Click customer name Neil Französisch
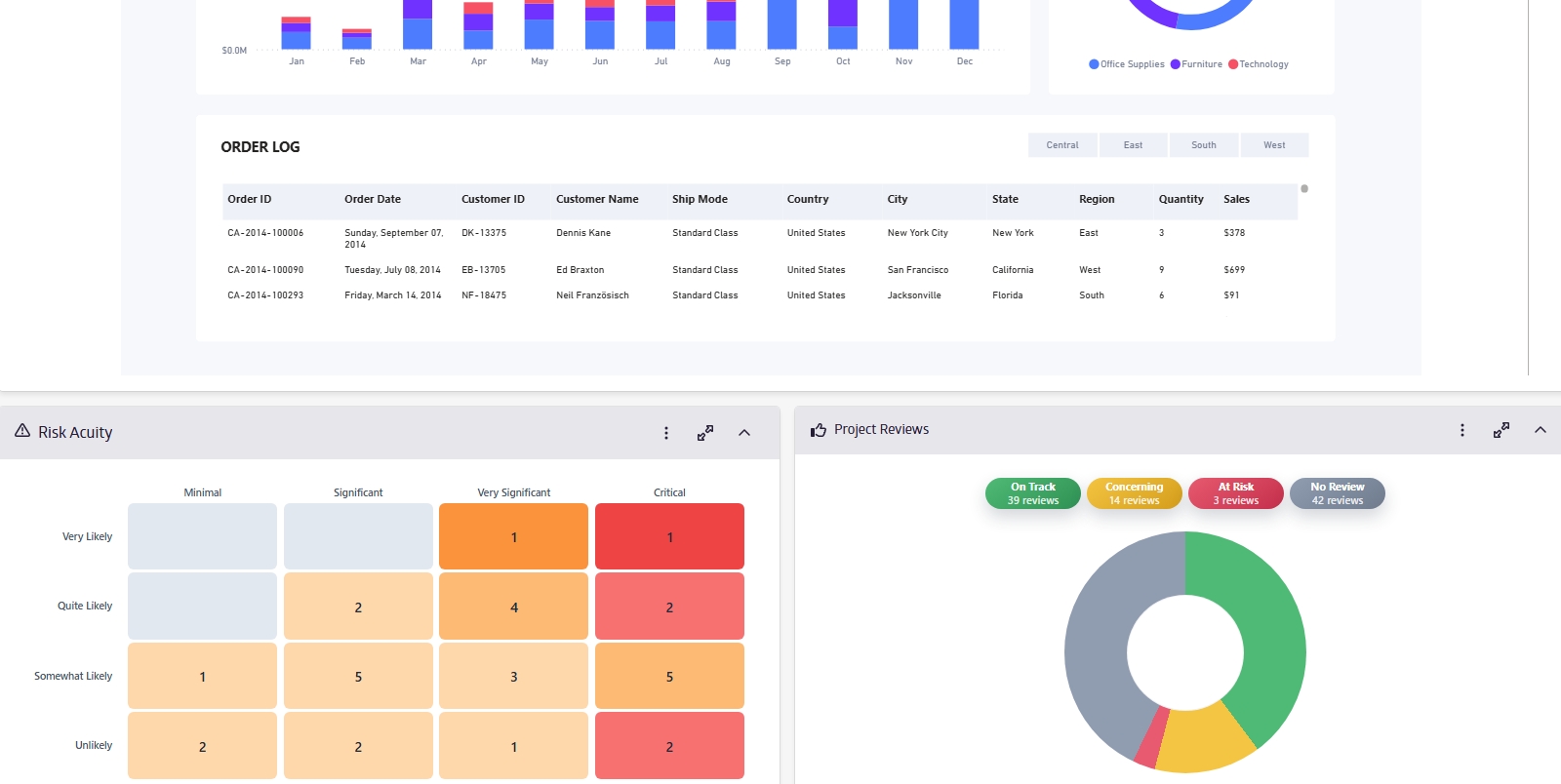The image size is (1561, 784). pos(592,295)
